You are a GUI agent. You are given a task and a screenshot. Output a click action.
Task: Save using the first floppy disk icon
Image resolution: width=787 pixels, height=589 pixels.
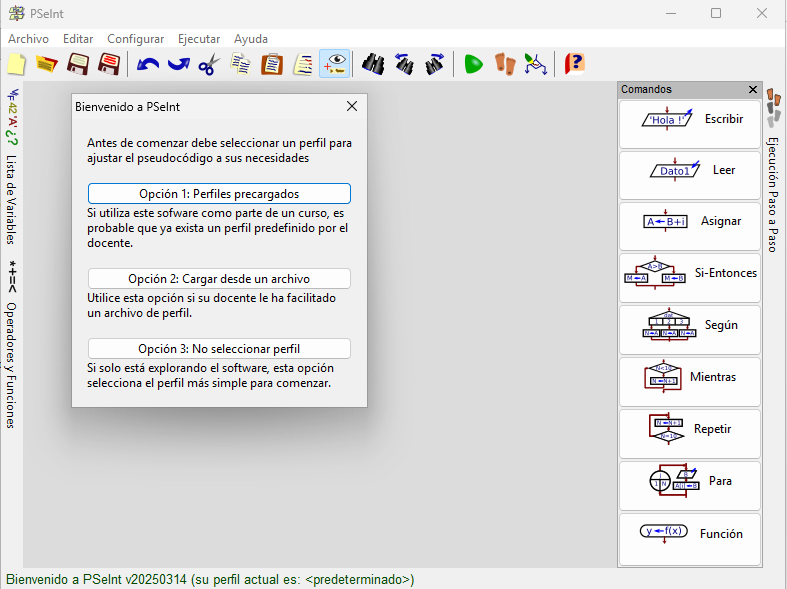(x=78, y=64)
